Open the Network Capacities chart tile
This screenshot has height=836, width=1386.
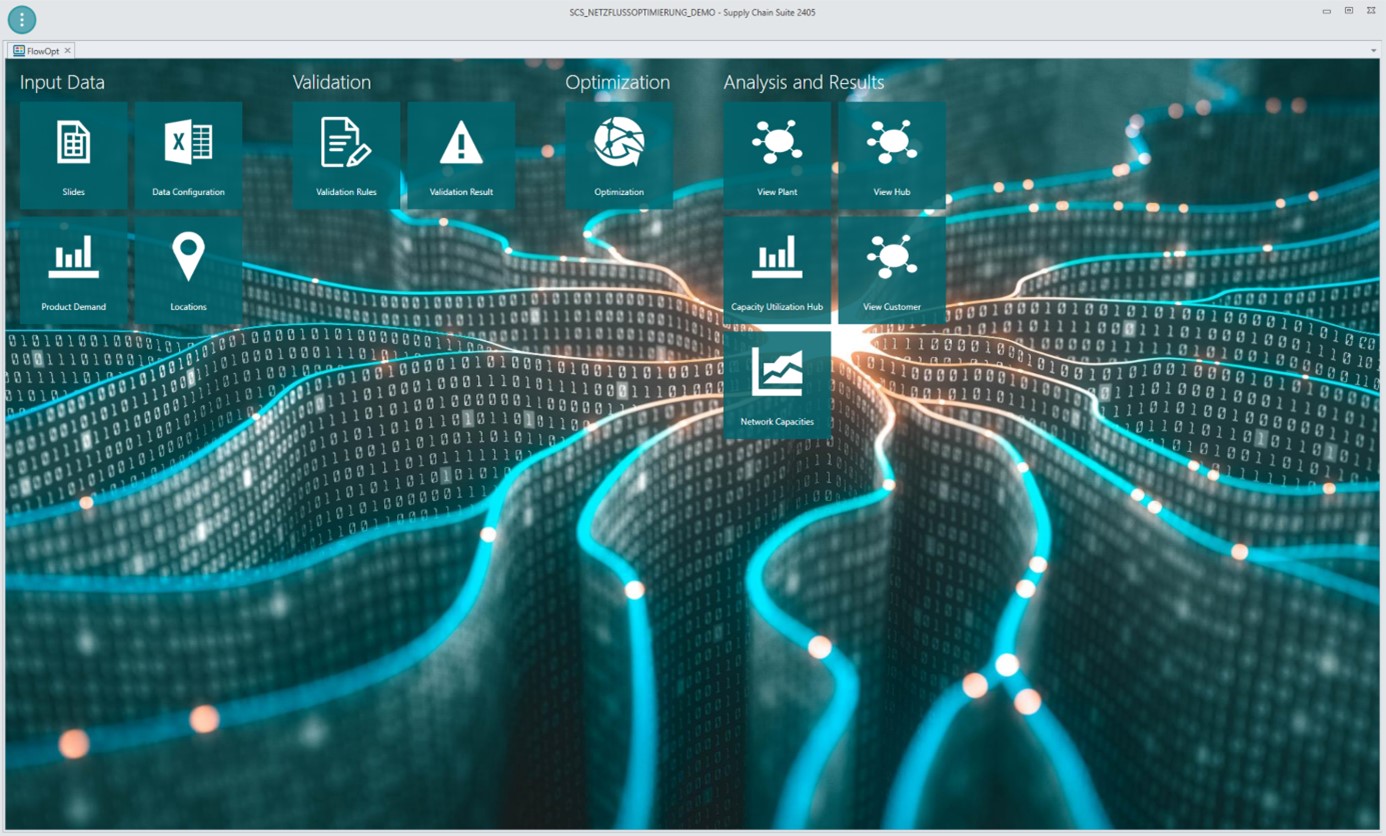pyautogui.click(x=777, y=385)
